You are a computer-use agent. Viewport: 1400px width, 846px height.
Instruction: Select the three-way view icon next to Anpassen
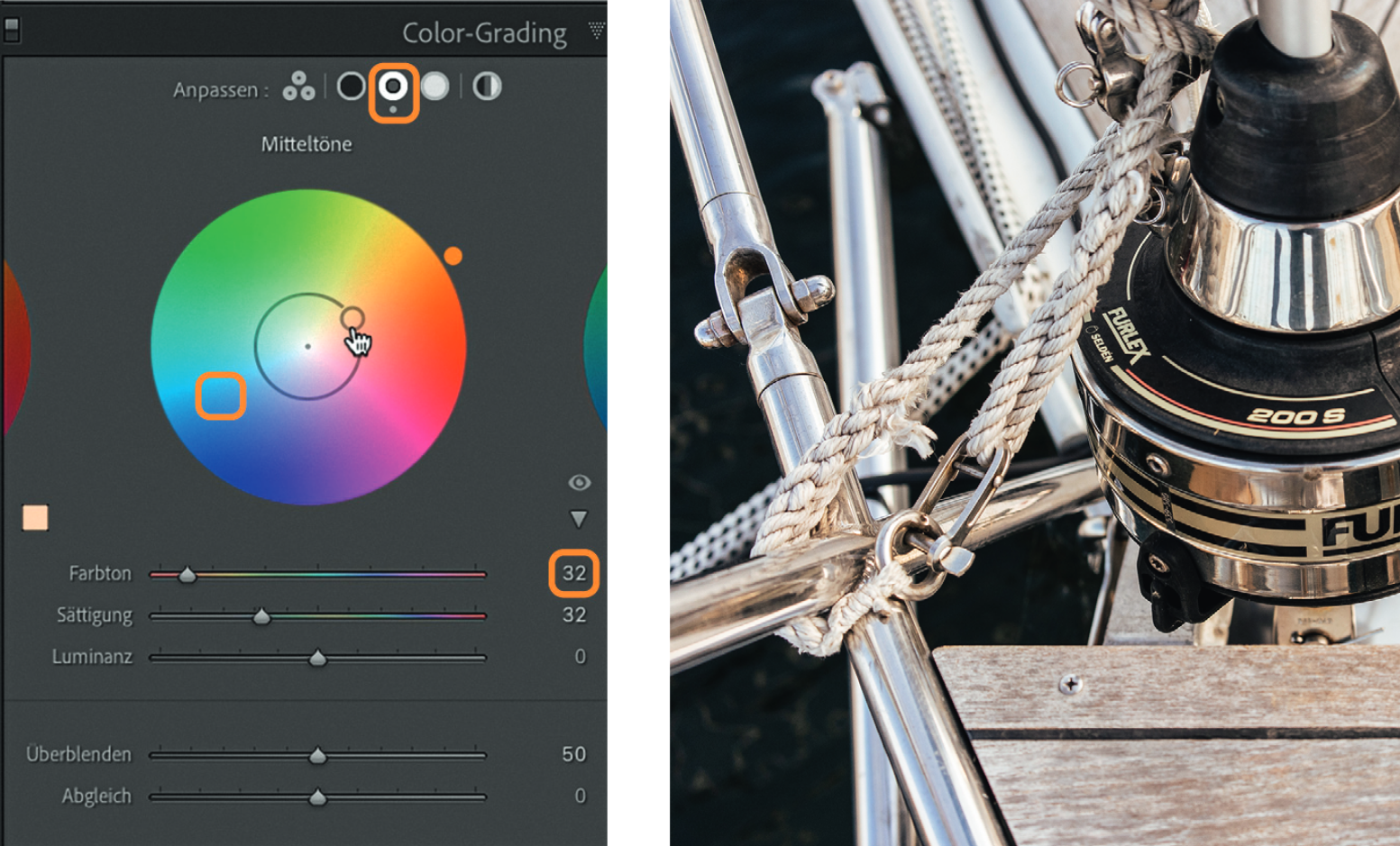pyautogui.click(x=298, y=86)
